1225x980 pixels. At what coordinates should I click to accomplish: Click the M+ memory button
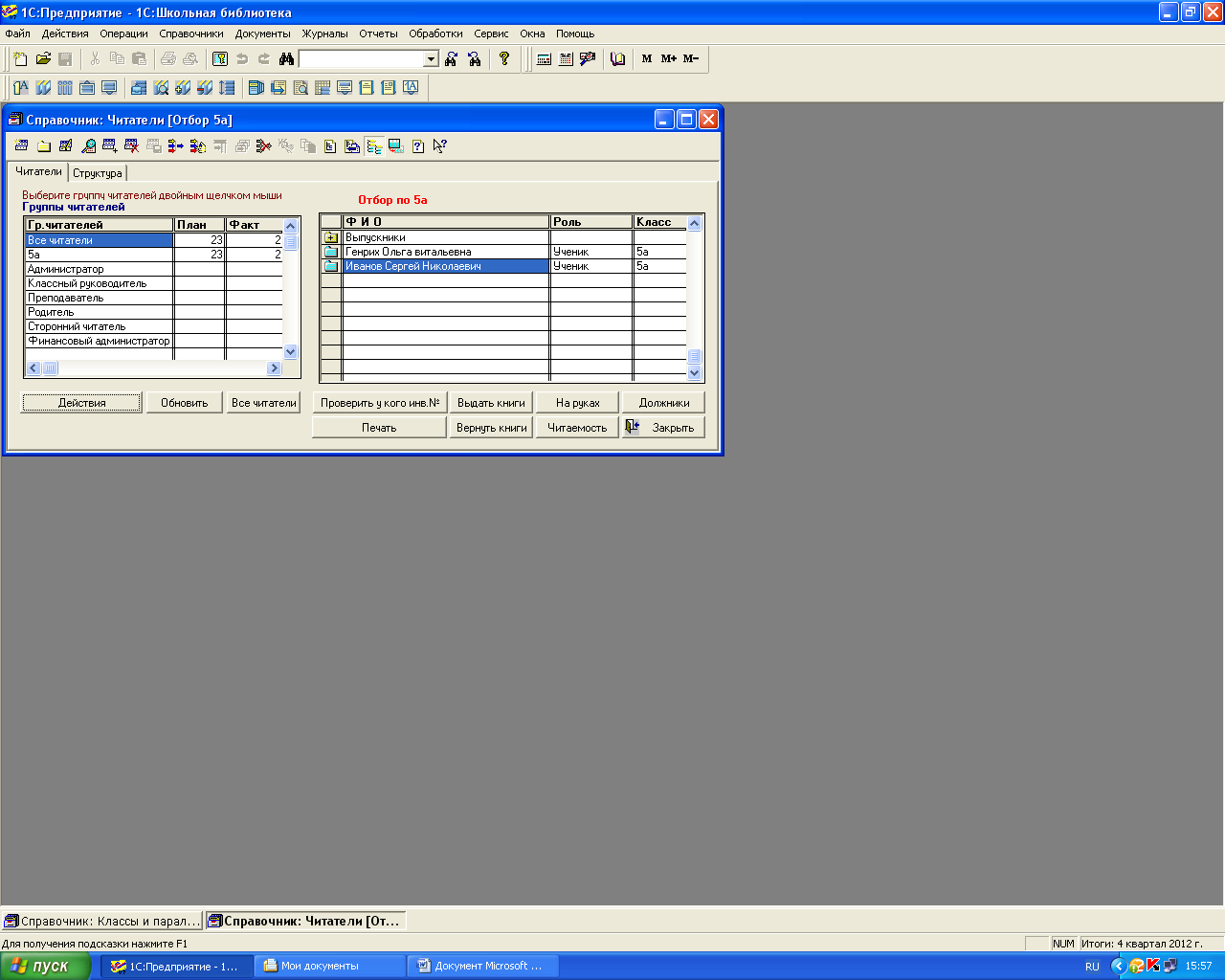[668, 59]
